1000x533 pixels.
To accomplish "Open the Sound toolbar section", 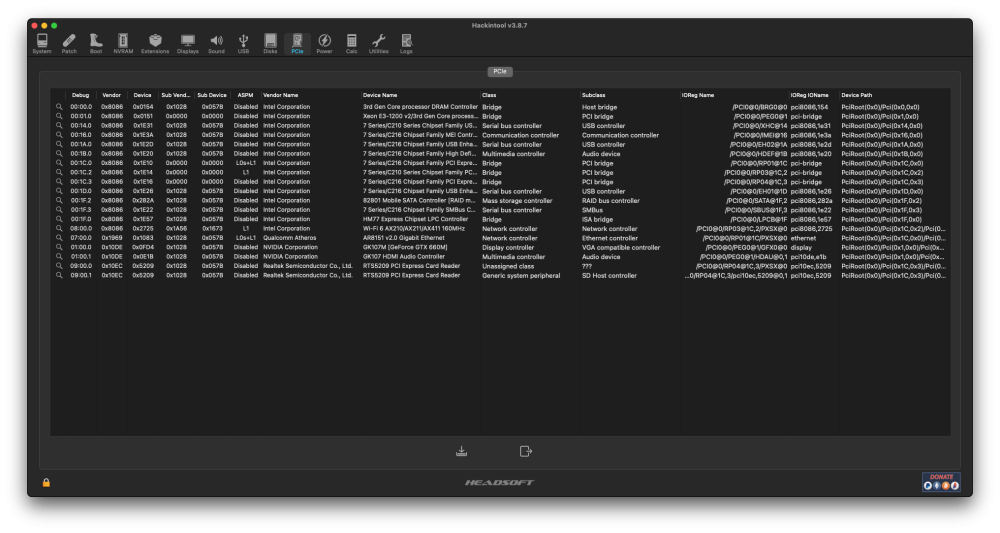I will [x=216, y=43].
